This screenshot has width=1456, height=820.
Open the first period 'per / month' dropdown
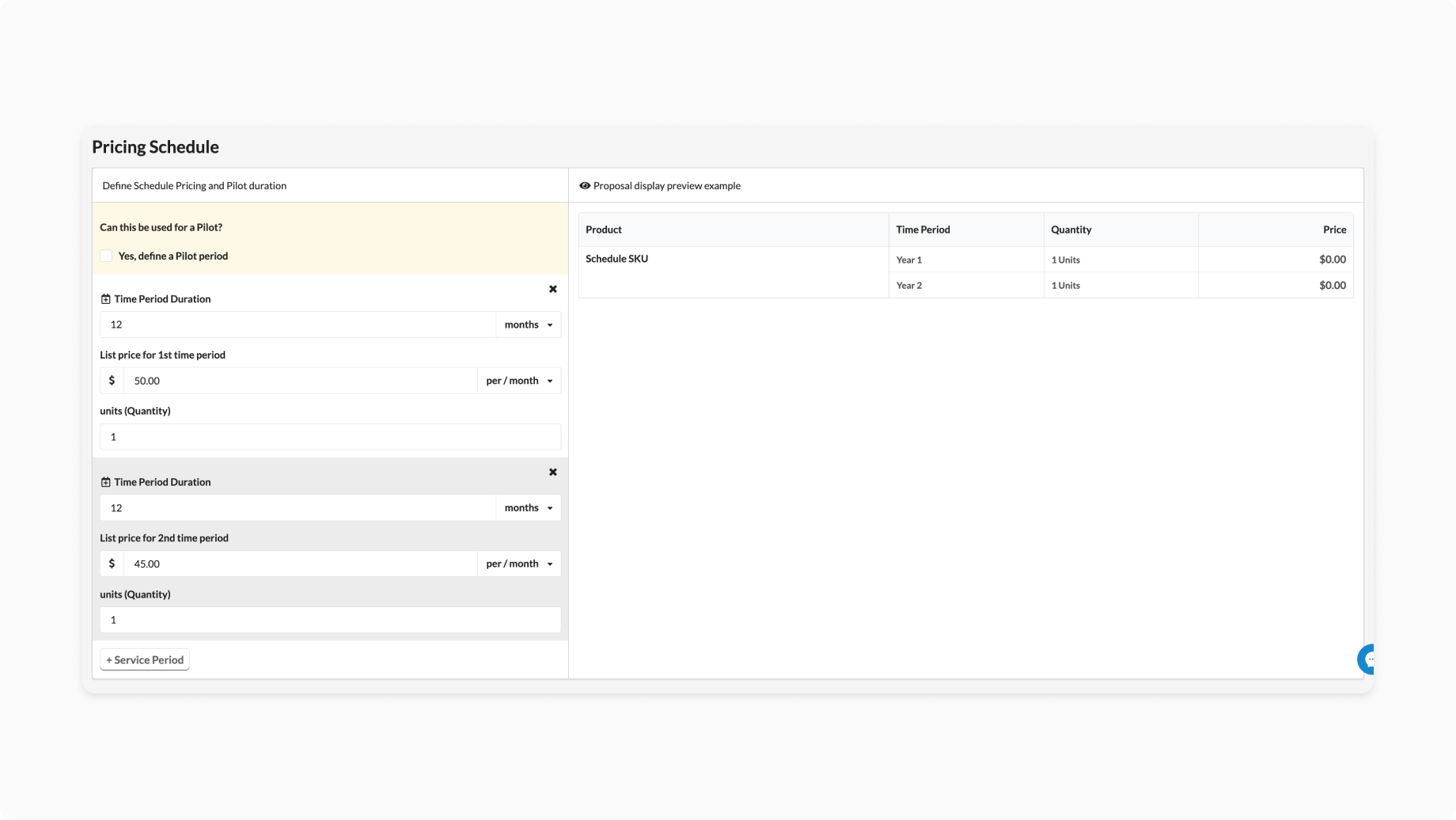click(519, 381)
